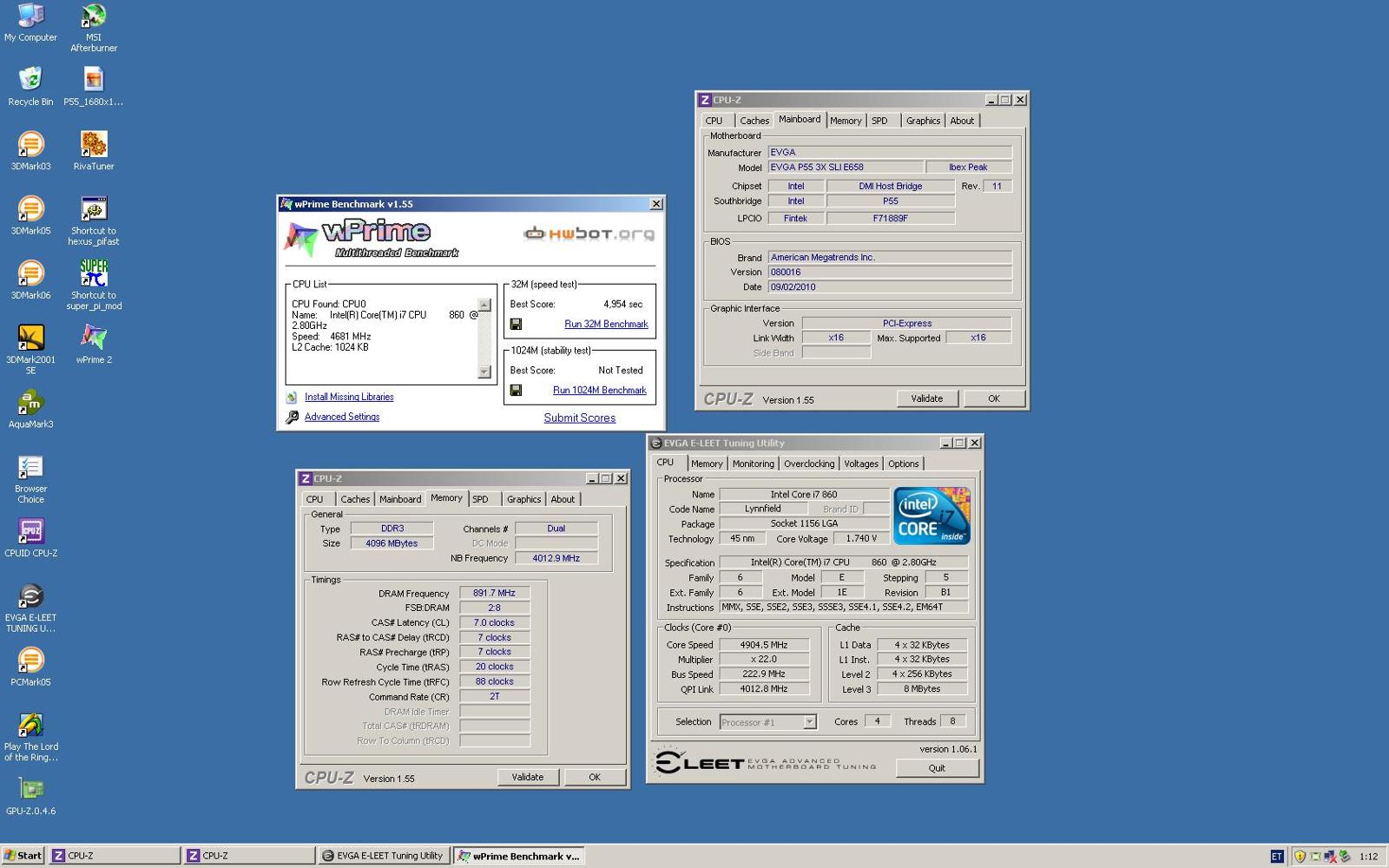Image resolution: width=1389 pixels, height=868 pixels.
Task: Click Validate in the Mainboard CPU-Z window
Action: click(926, 398)
